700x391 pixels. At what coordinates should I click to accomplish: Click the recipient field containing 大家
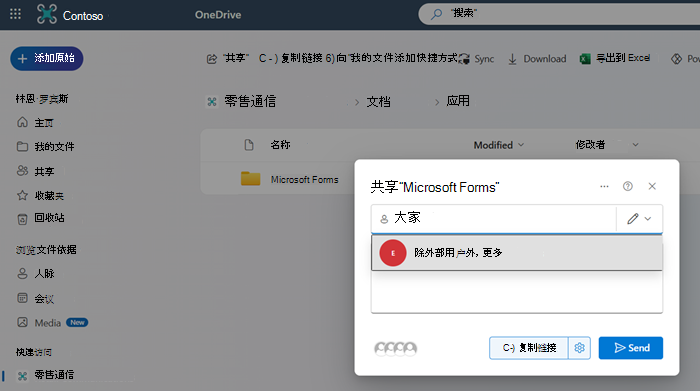tap(493, 218)
